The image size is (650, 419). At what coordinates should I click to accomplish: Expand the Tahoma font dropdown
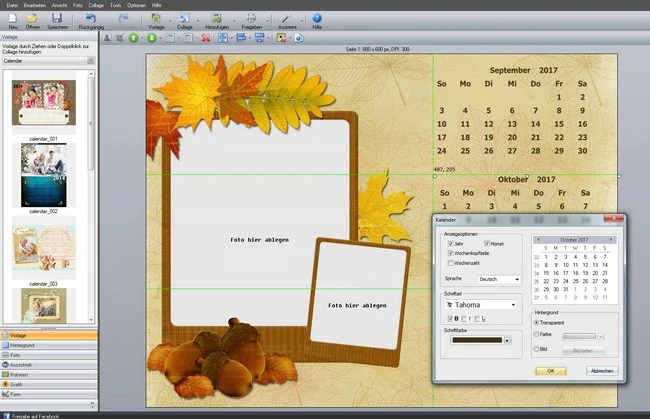[481, 305]
